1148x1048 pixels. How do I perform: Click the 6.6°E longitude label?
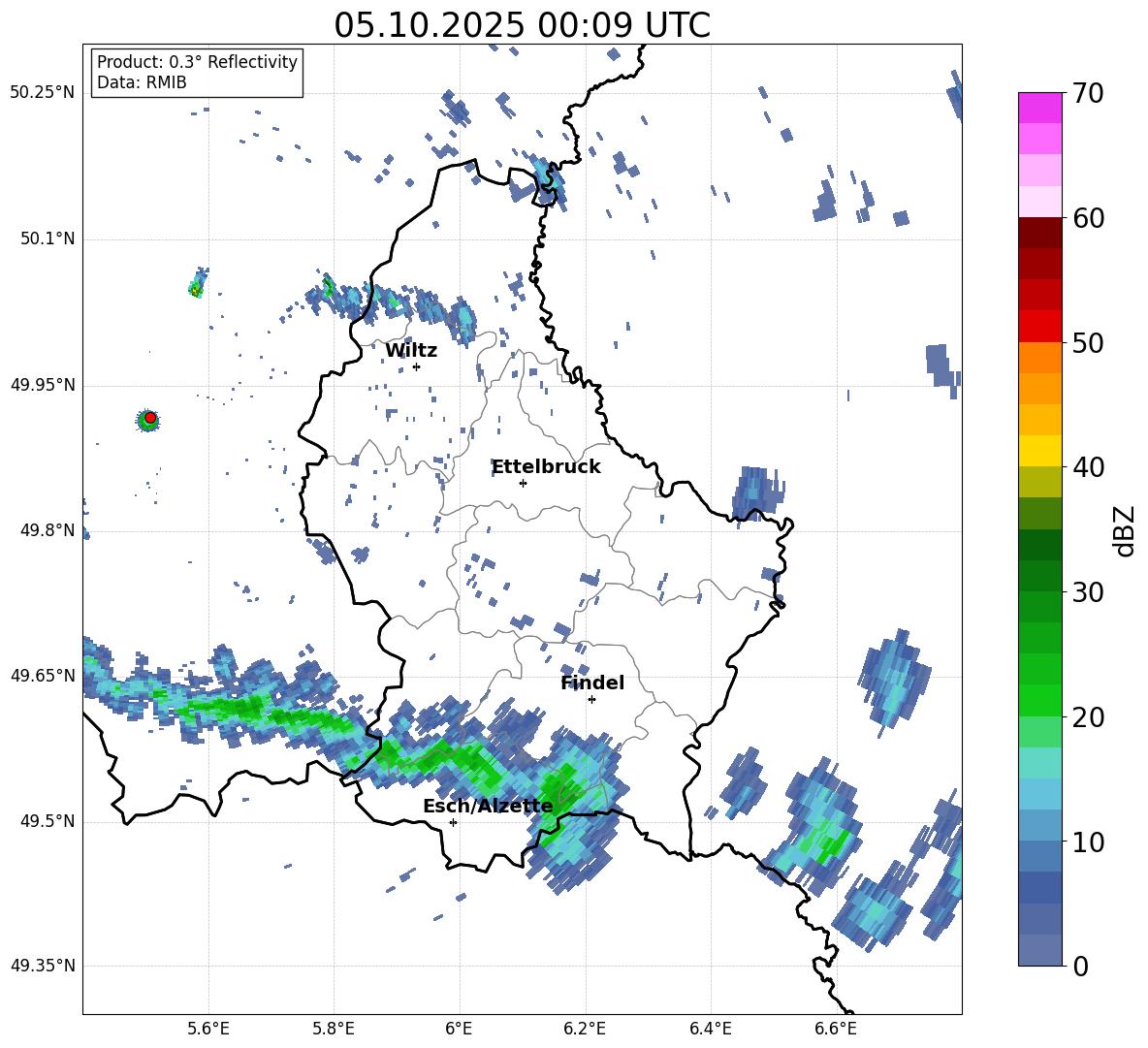click(x=836, y=1029)
